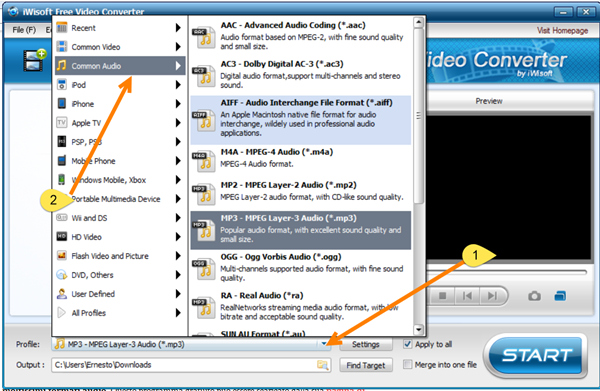Expand the All Profiles submenu arrow
Viewport: 600px width, 391px height.
click(x=178, y=313)
